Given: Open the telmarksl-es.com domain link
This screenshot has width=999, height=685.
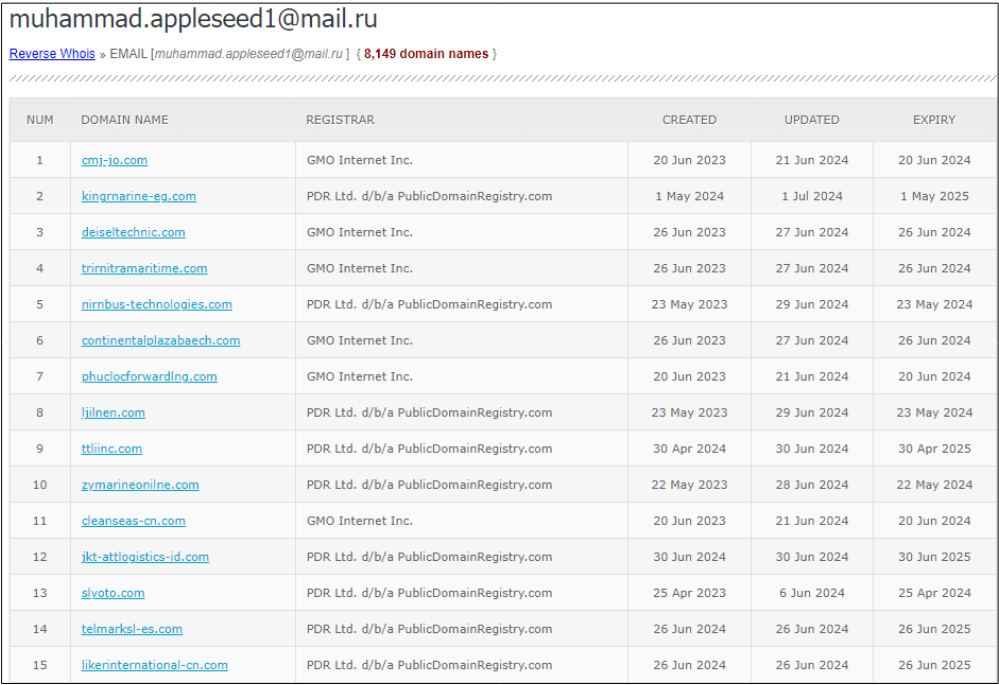Looking at the screenshot, I should 132,629.
